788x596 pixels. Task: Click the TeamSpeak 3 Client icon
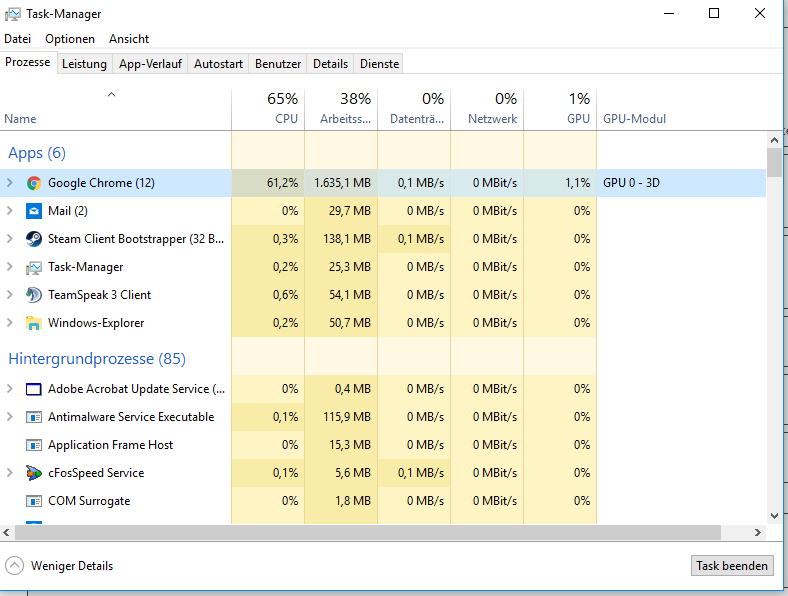(x=34, y=295)
